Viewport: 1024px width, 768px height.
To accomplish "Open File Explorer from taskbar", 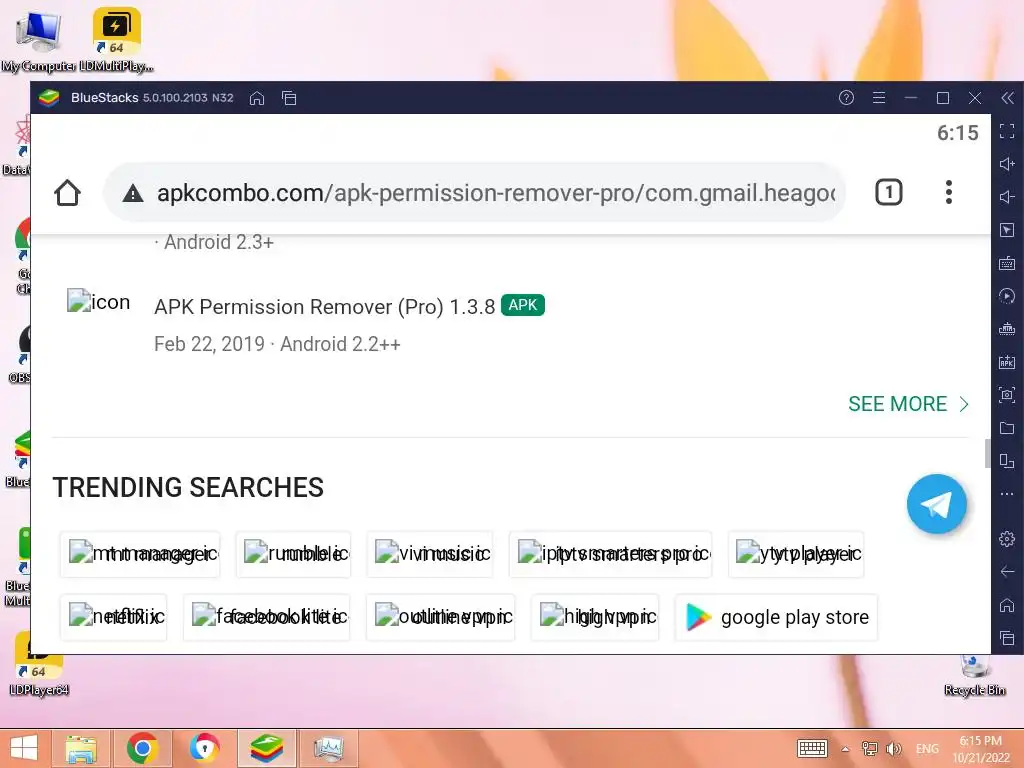I will (82, 748).
